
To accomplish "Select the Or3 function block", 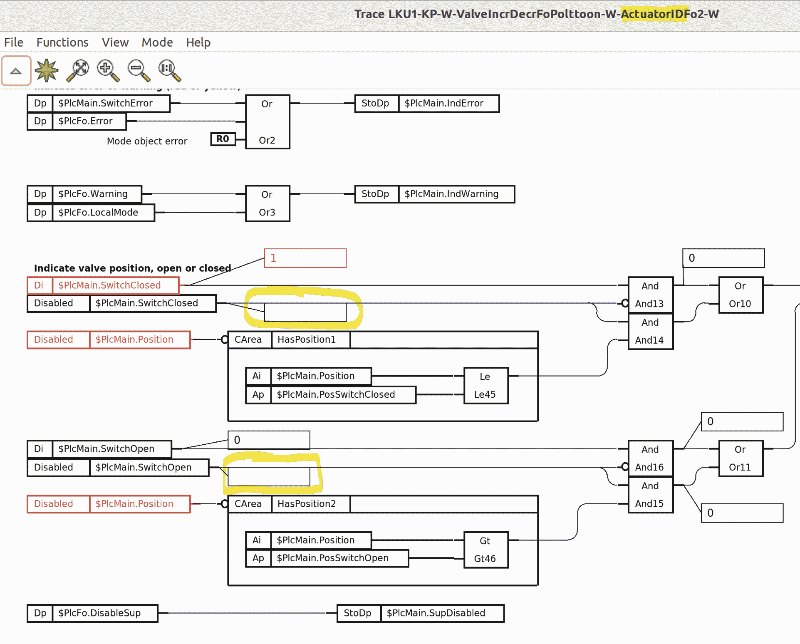I will pyautogui.click(x=267, y=203).
